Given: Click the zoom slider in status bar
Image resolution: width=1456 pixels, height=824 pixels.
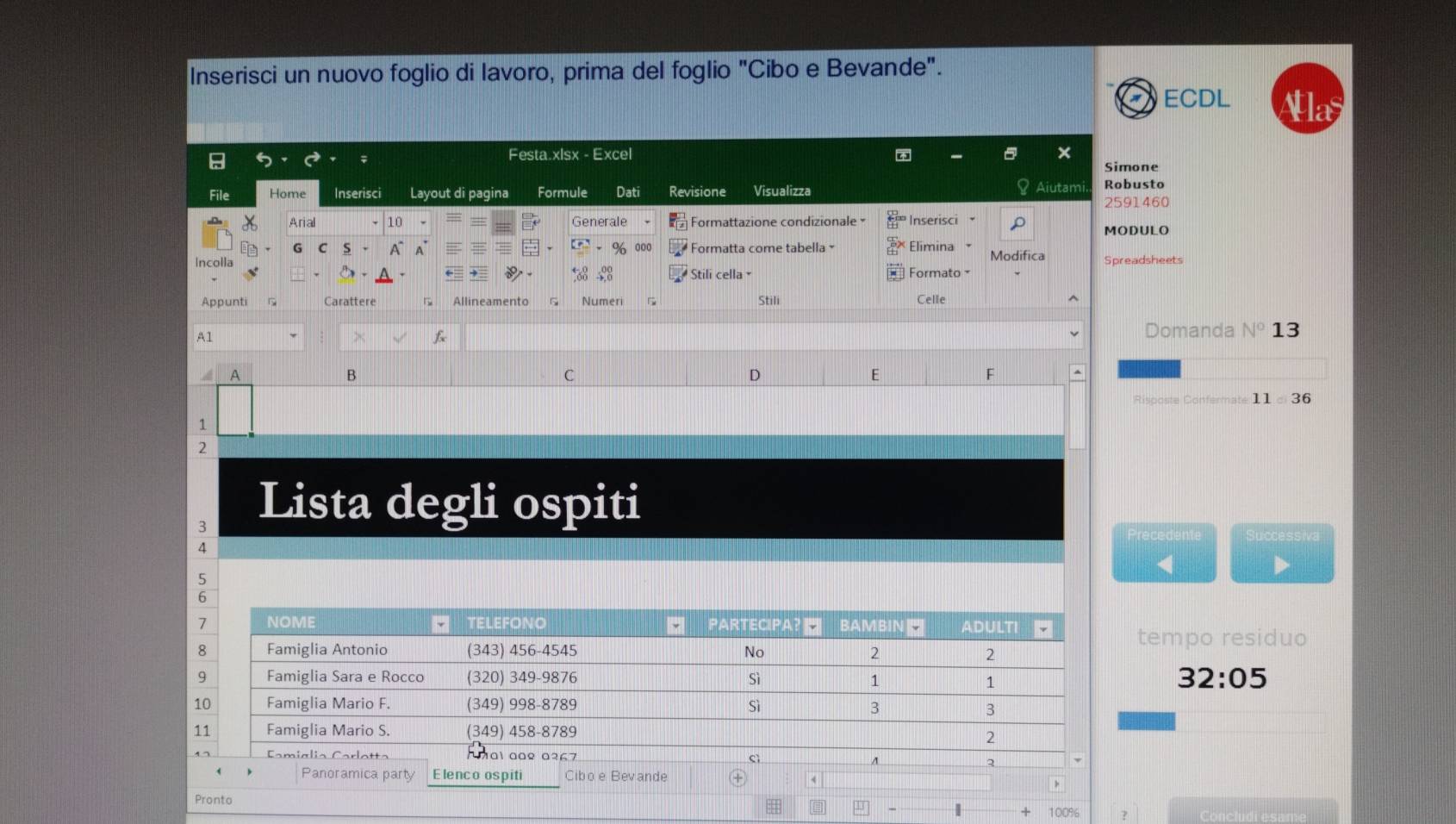Looking at the screenshot, I should [958, 810].
